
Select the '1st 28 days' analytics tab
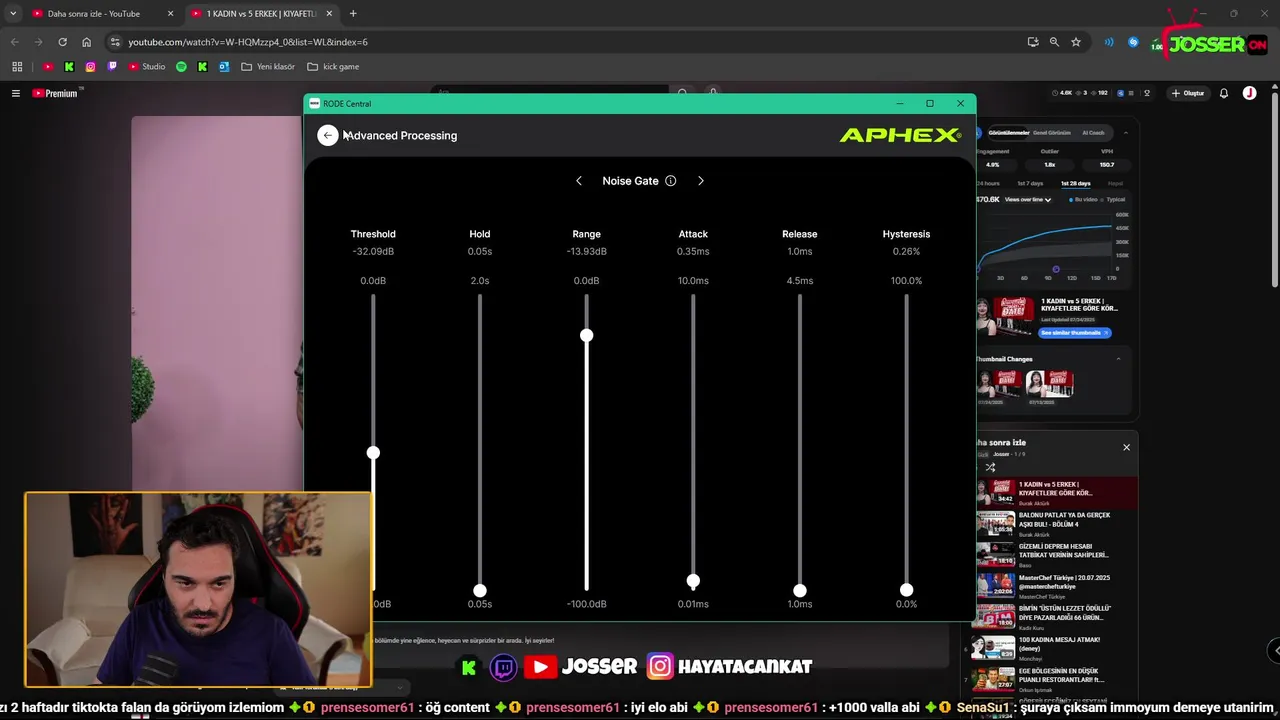(1076, 183)
